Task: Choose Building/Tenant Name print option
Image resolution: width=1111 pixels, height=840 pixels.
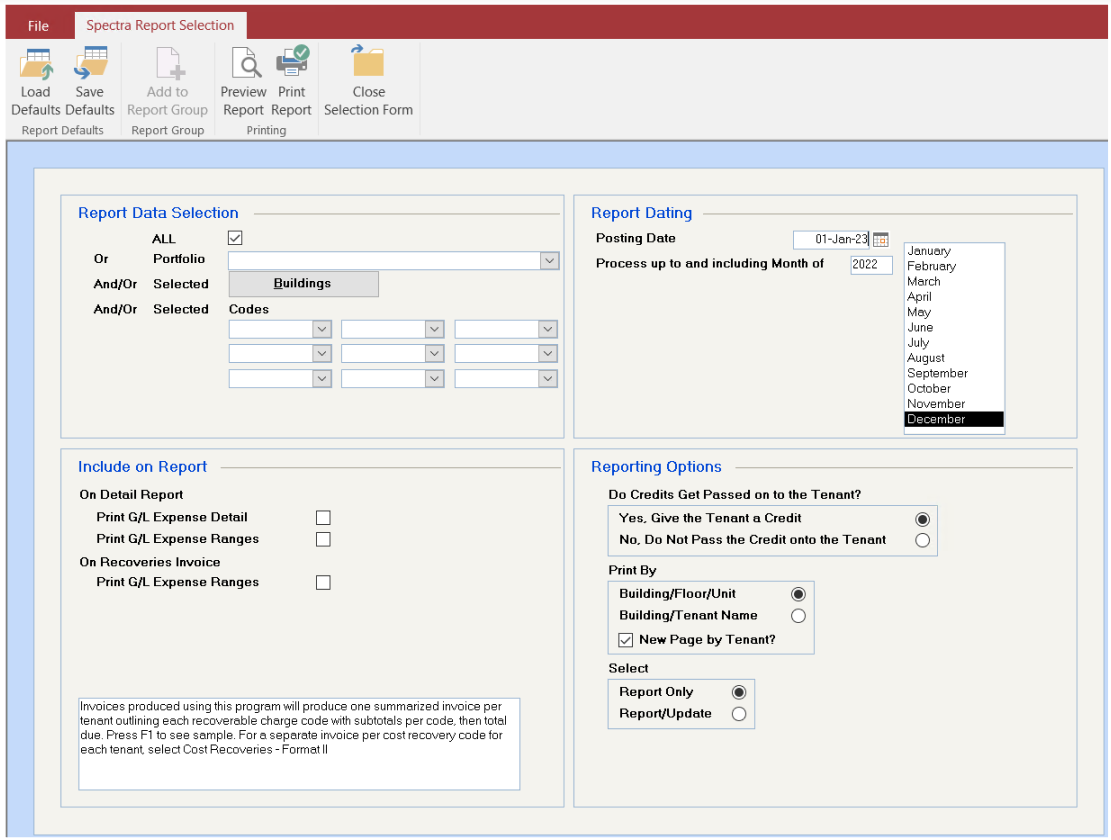Action: pyautogui.click(x=799, y=616)
